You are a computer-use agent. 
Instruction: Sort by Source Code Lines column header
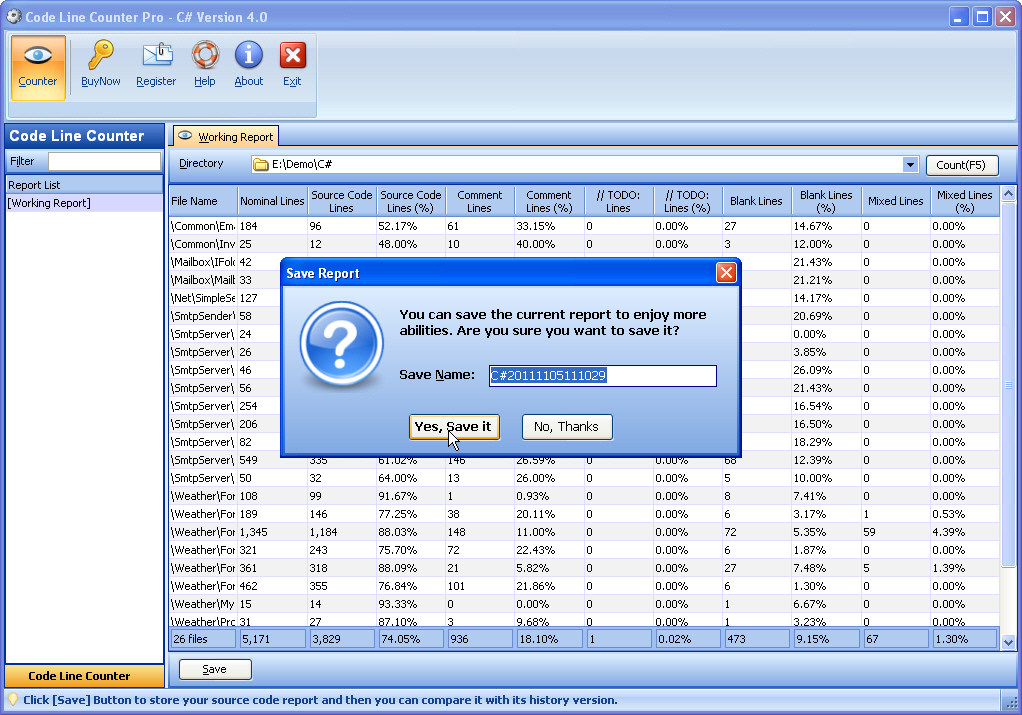point(342,201)
